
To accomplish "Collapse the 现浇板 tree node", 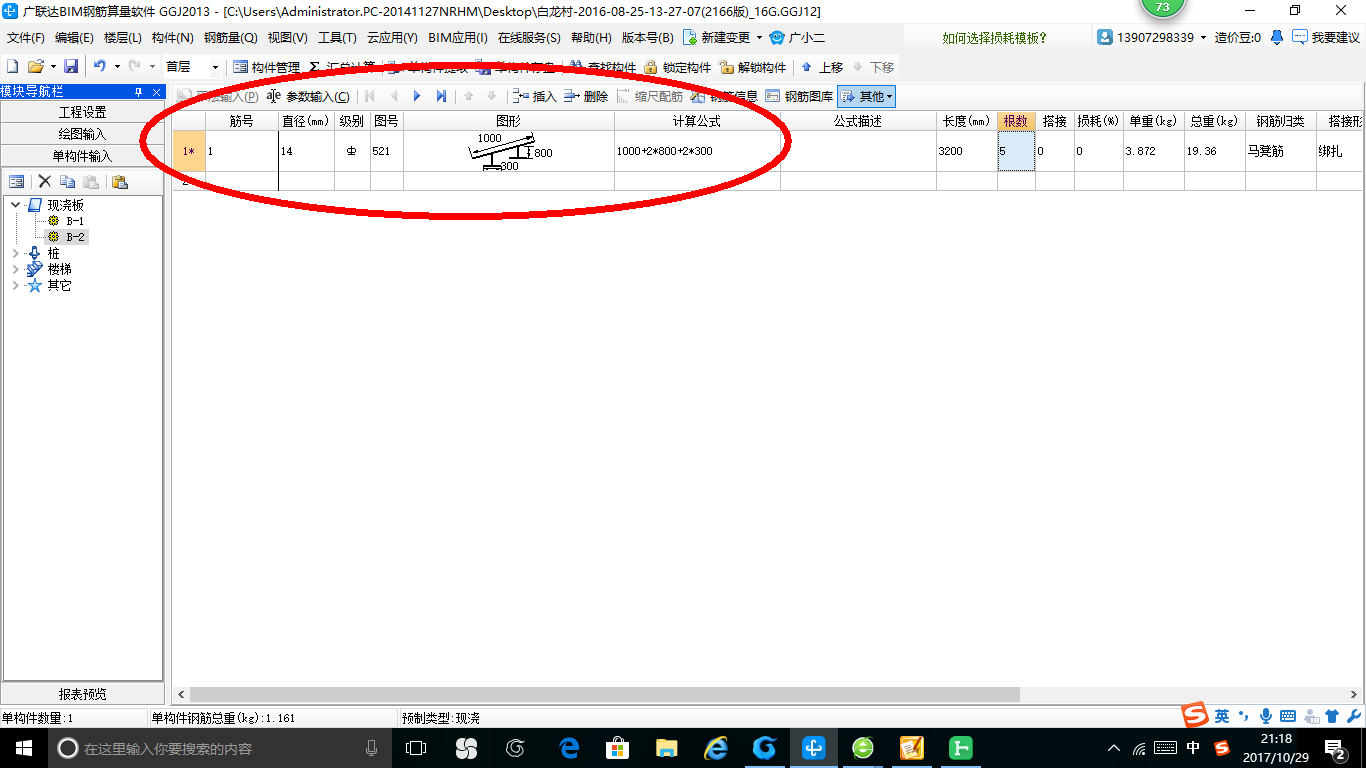I will (x=15, y=205).
